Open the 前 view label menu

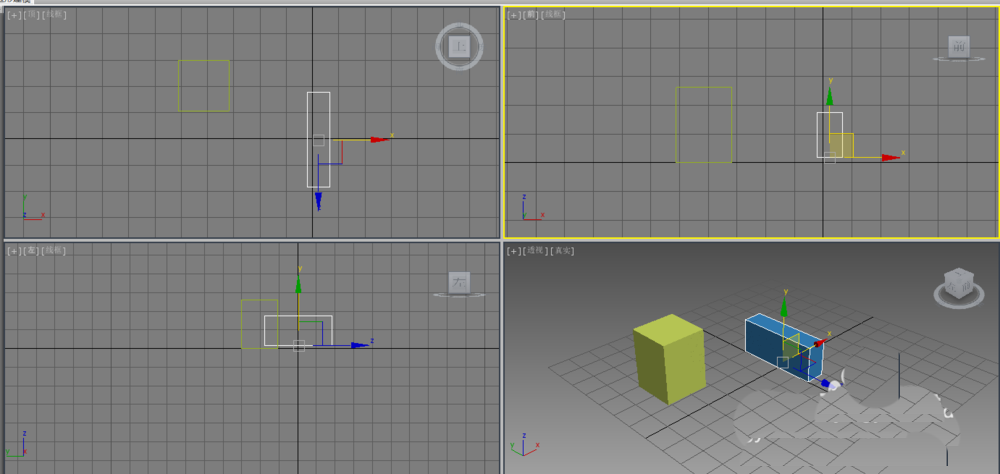click(x=531, y=15)
